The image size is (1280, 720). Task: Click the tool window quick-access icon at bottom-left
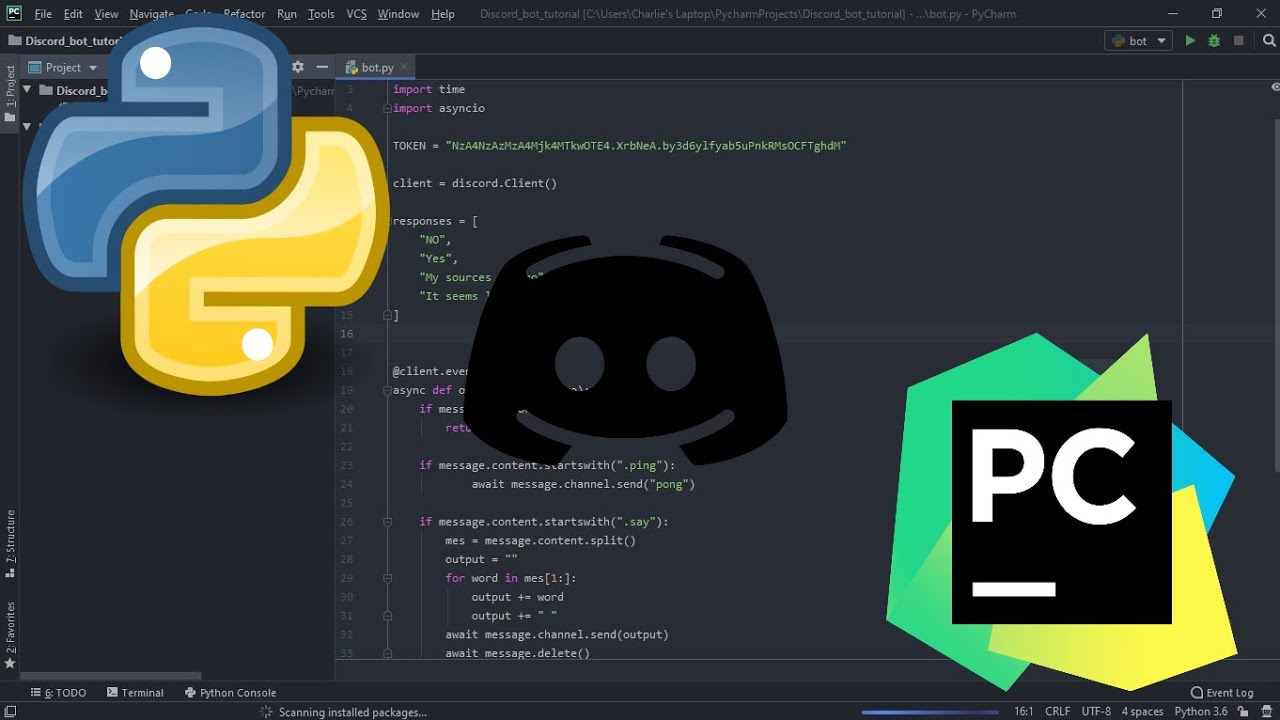[9, 710]
